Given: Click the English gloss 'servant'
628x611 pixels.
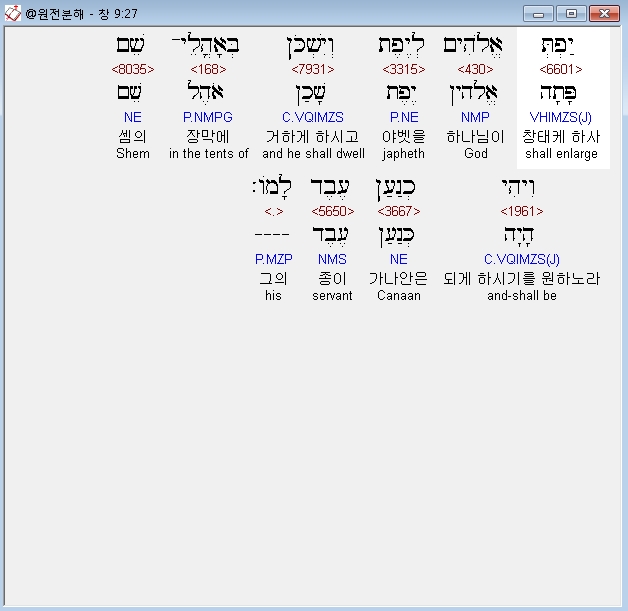Looking at the screenshot, I should tap(332, 295).
